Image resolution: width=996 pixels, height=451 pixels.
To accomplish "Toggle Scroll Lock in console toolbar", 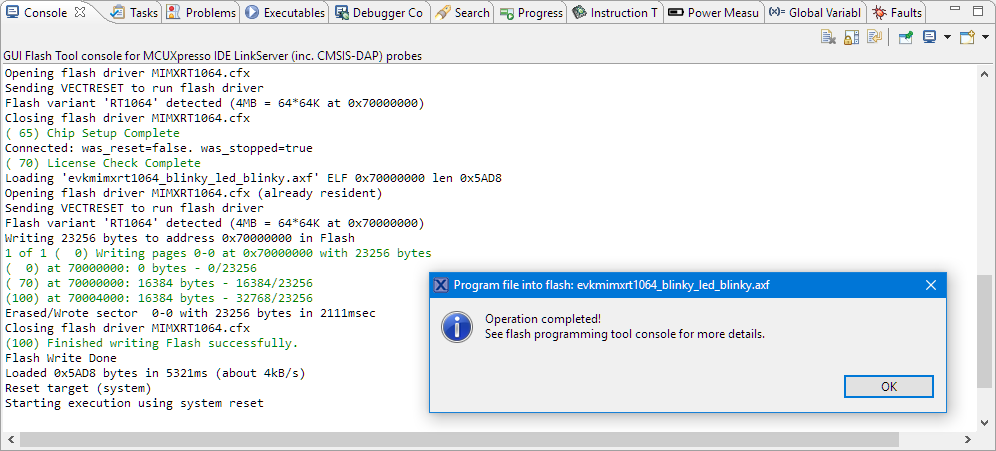I will click(x=851, y=38).
